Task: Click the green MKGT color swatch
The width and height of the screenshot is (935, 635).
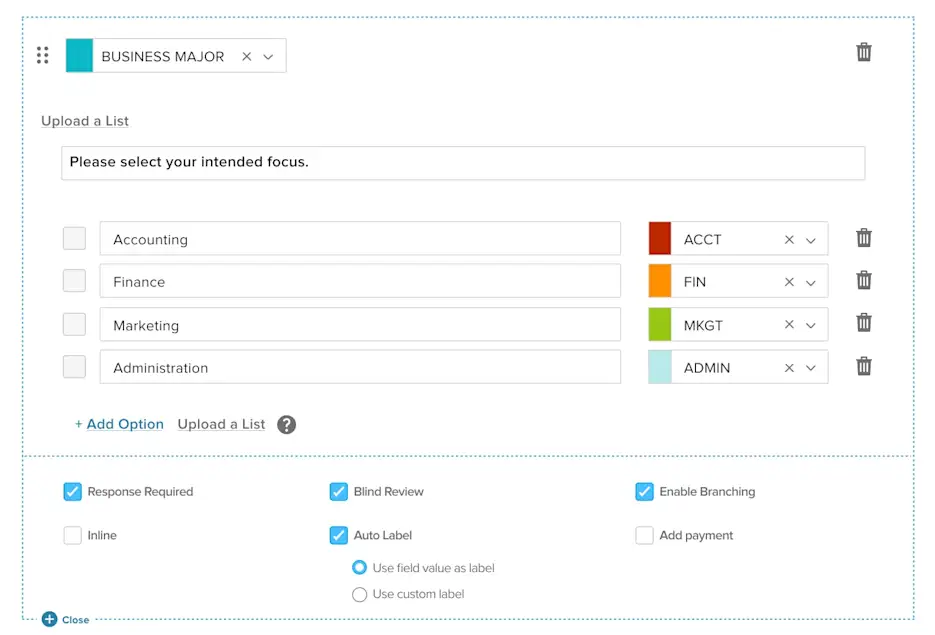Action: coord(660,324)
